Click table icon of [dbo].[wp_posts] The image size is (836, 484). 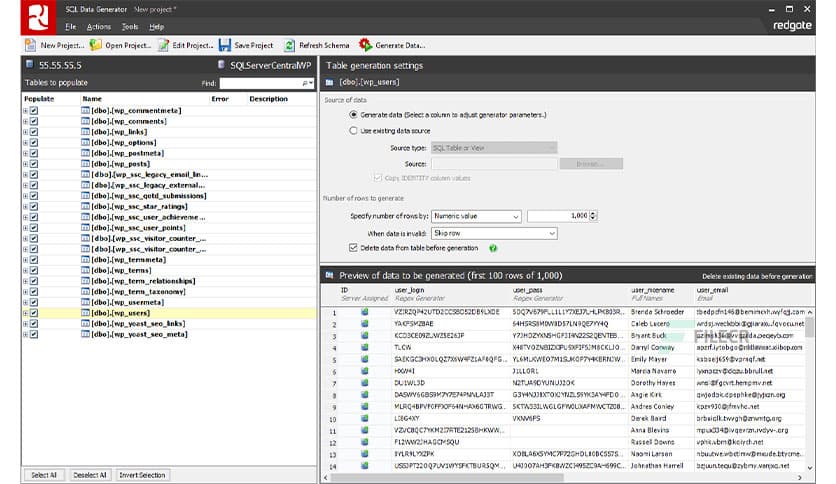tap(85, 164)
